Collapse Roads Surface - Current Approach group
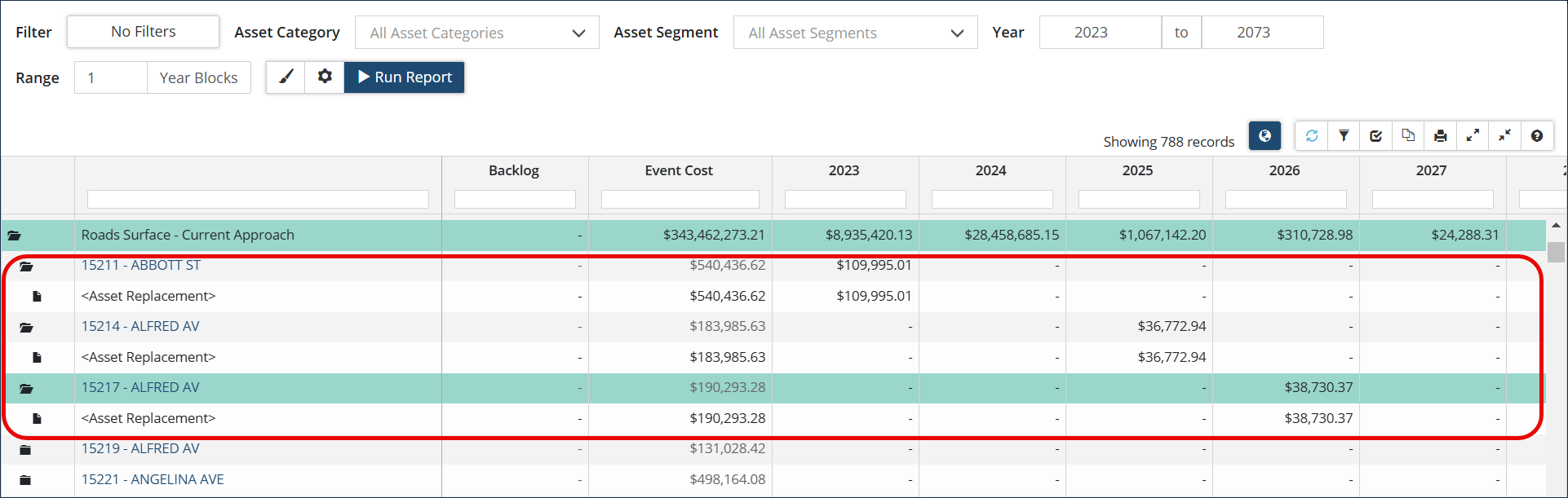The width and height of the screenshot is (1568, 498). [15, 236]
